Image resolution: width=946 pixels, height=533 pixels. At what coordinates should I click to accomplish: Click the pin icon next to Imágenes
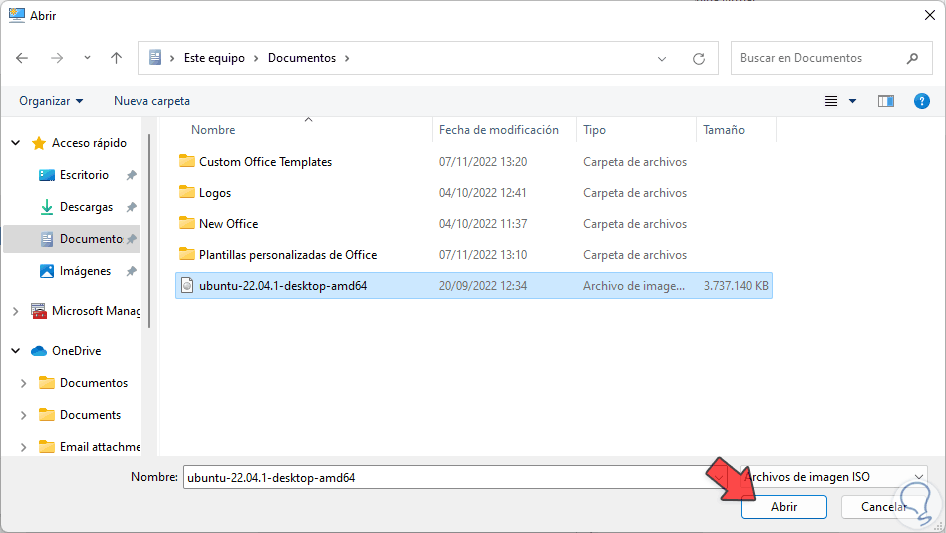click(x=131, y=271)
